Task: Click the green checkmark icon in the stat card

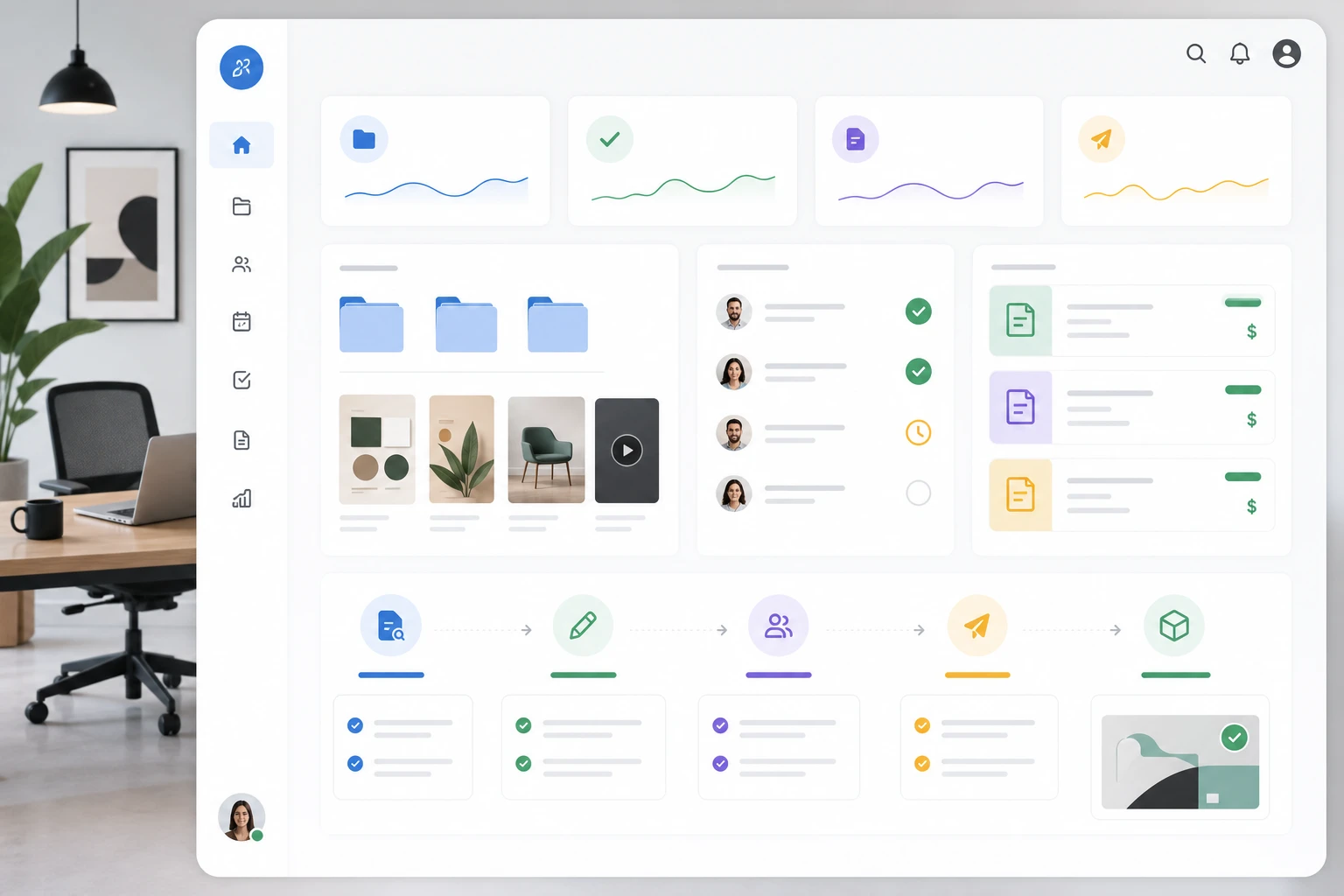Action: point(610,139)
